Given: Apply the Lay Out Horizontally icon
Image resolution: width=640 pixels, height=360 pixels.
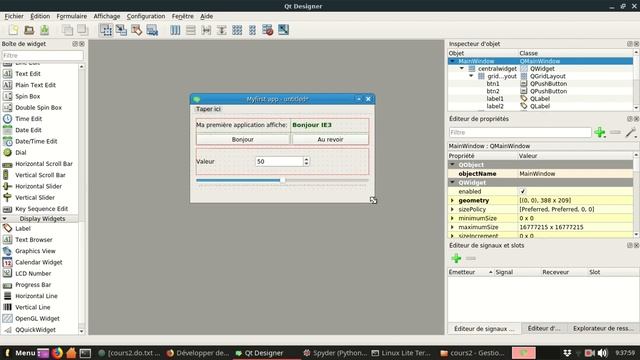Looking at the screenshot, I should coord(175,30).
